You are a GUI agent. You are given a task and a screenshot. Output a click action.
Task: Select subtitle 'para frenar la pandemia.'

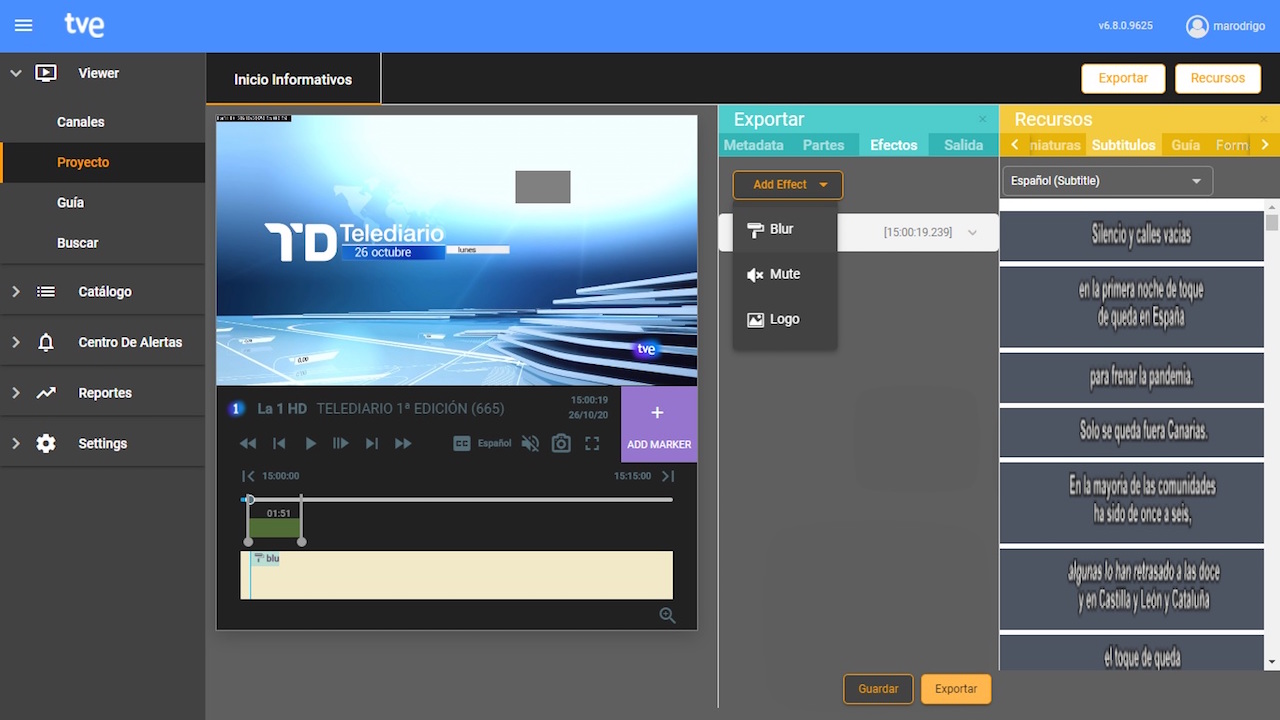[1132, 378]
